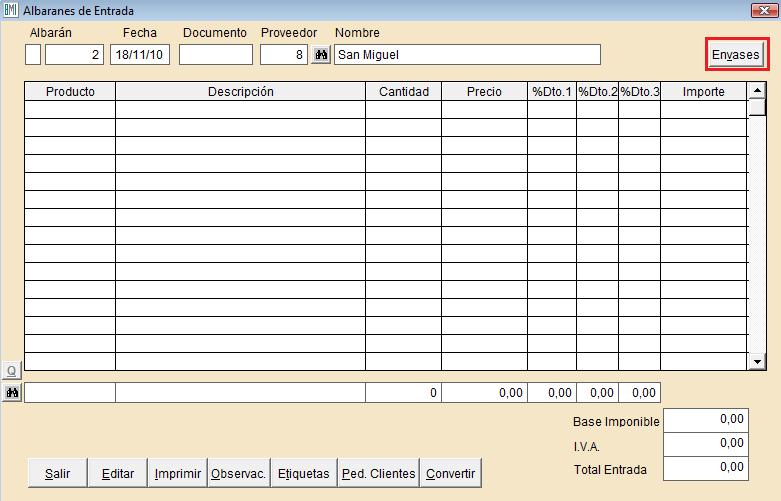The width and height of the screenshot is (781, 501).
Task: Click the binoculars search icon beside Proveedor
Action: pos(320,55)
